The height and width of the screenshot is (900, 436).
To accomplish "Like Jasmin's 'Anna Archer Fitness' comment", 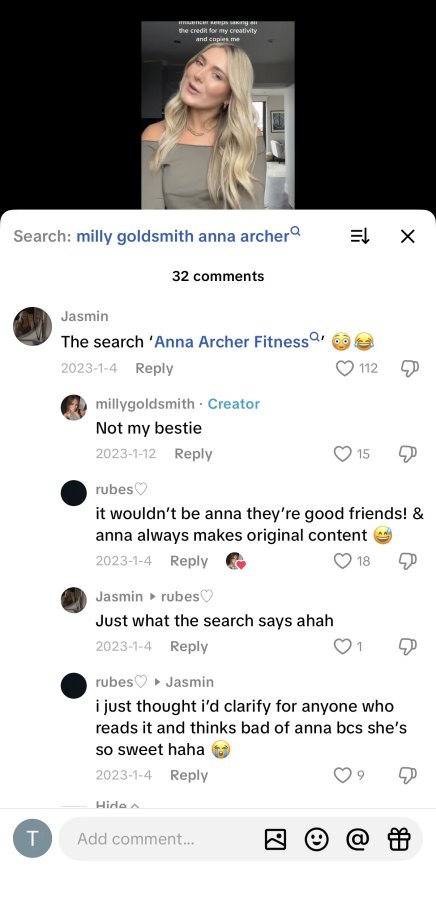I will [344, 368].
